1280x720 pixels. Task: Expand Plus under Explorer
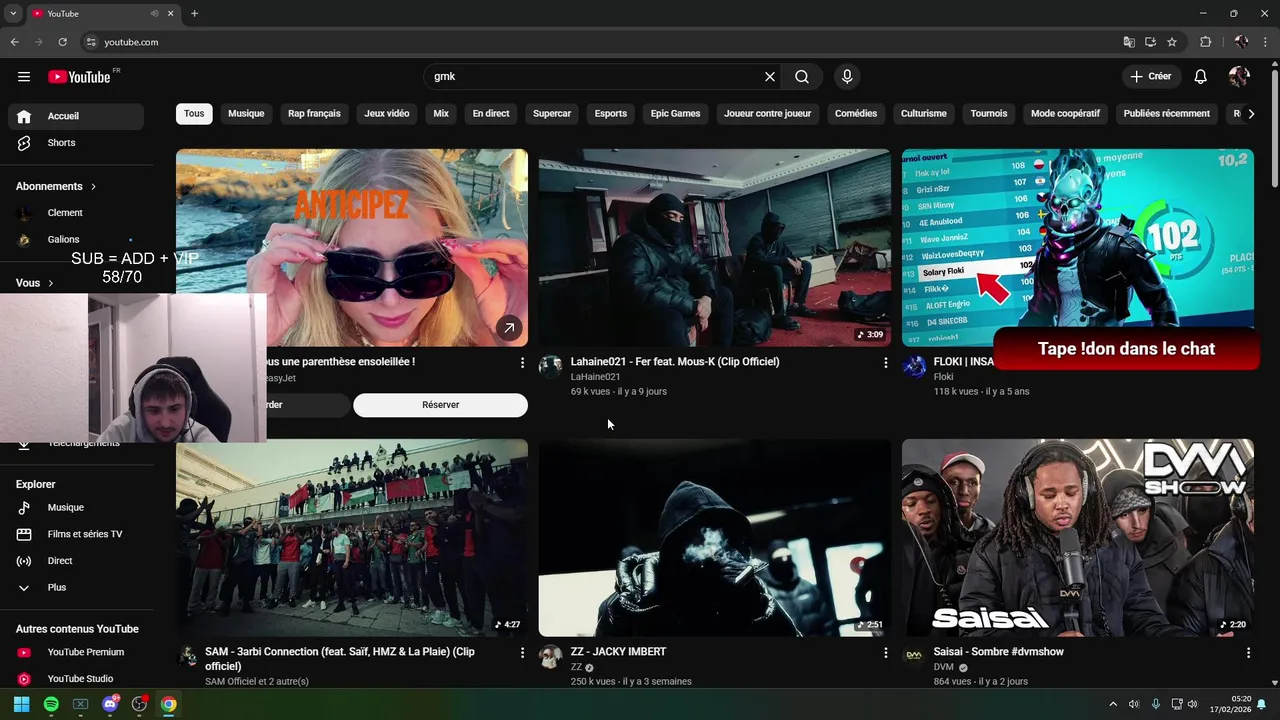click(x=76, y=588)
